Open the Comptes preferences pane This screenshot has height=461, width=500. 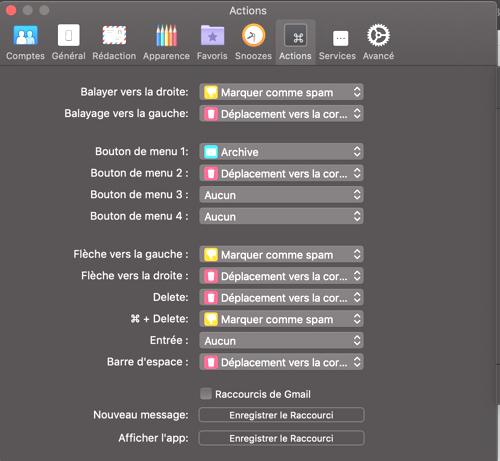25,42
